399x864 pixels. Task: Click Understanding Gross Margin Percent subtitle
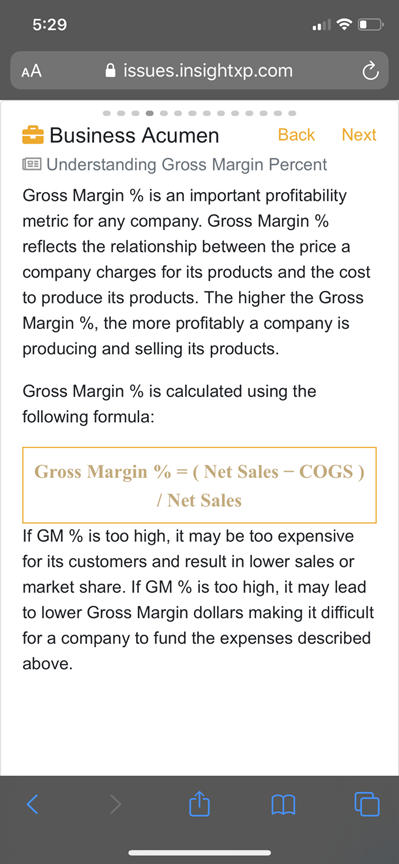coord(187,164)
